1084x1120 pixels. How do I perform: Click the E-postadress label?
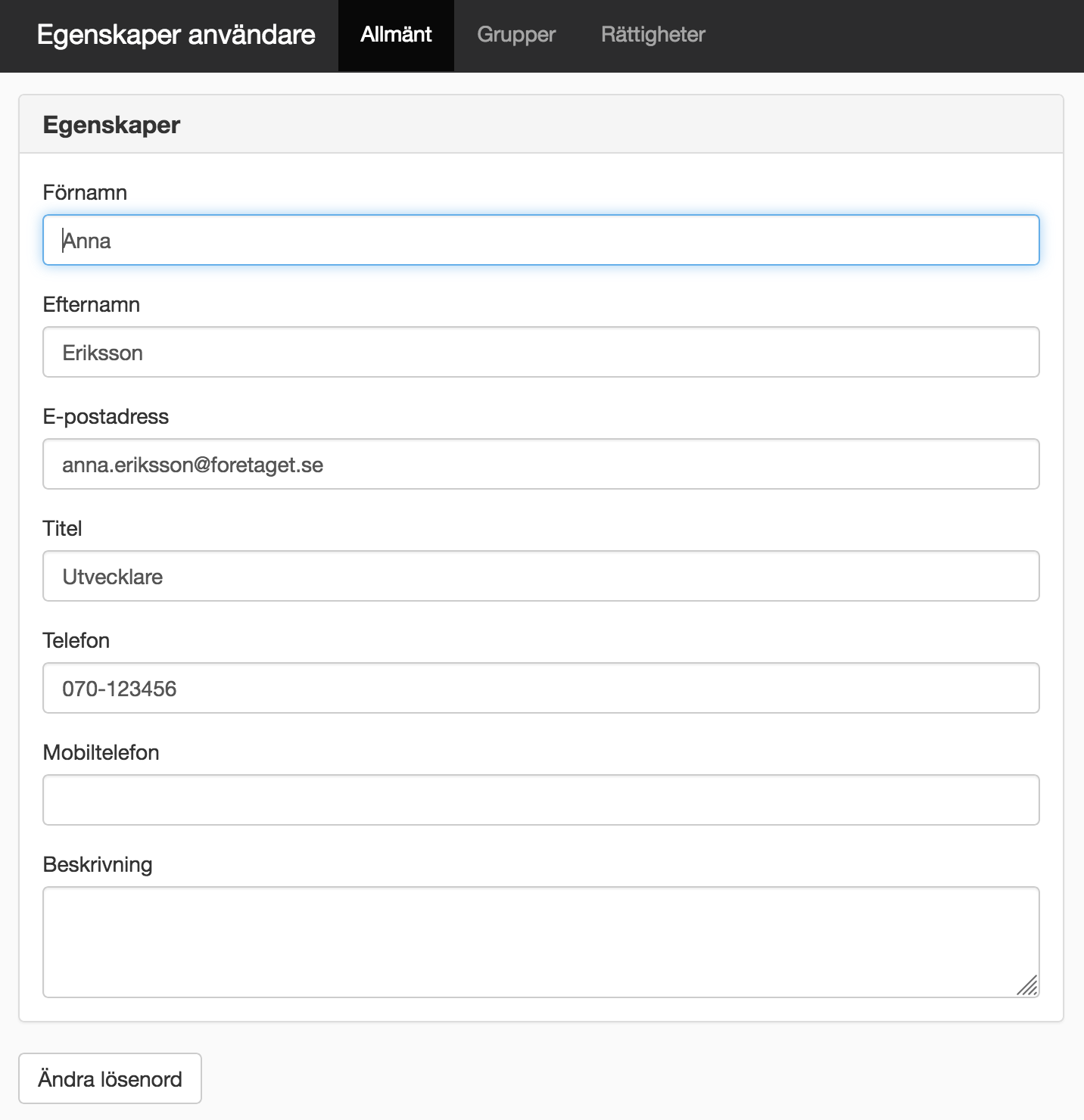(106, 416)
